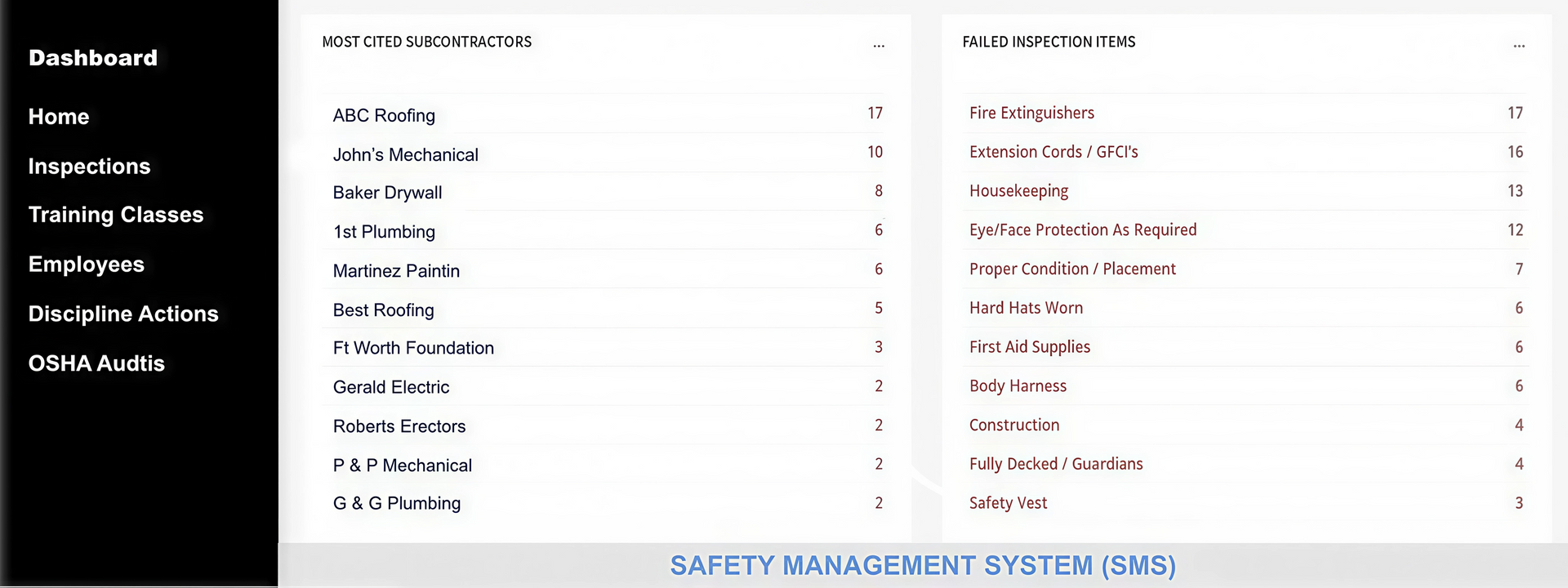
Task: Go to Home in the sidebar
Action: [59, 117]
